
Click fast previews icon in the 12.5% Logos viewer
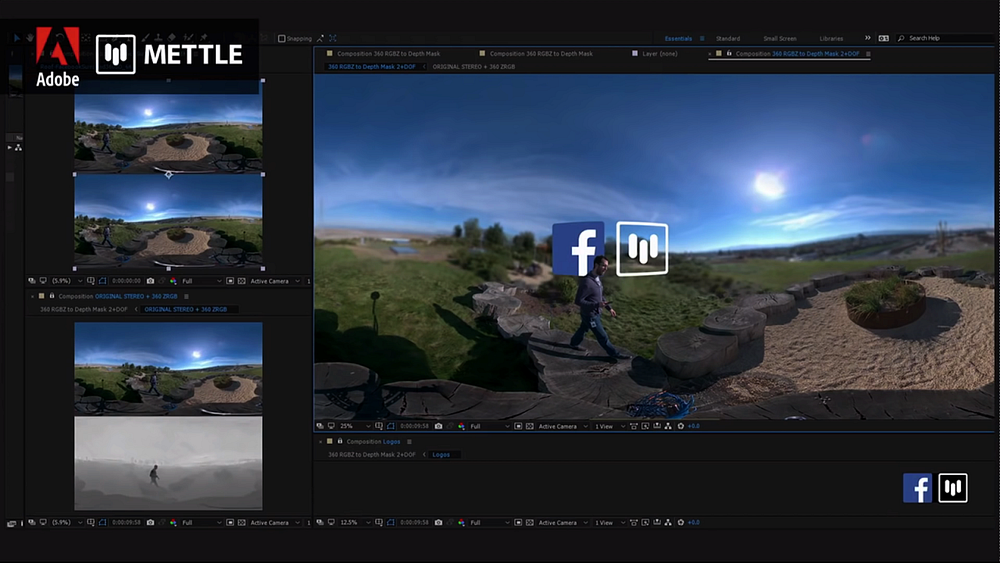(645, 522)
